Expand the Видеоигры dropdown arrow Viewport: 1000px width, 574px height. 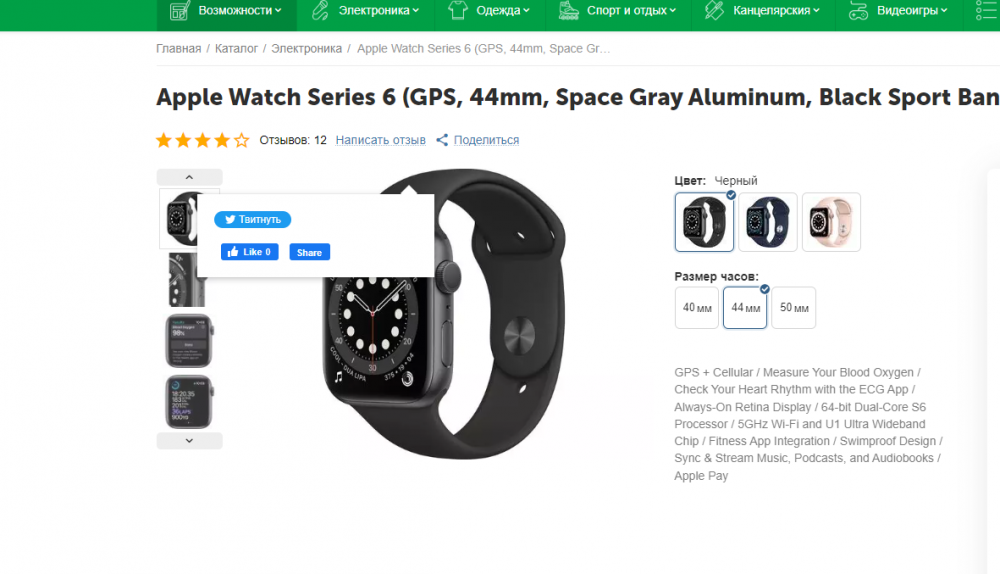(x=945, y=10)
